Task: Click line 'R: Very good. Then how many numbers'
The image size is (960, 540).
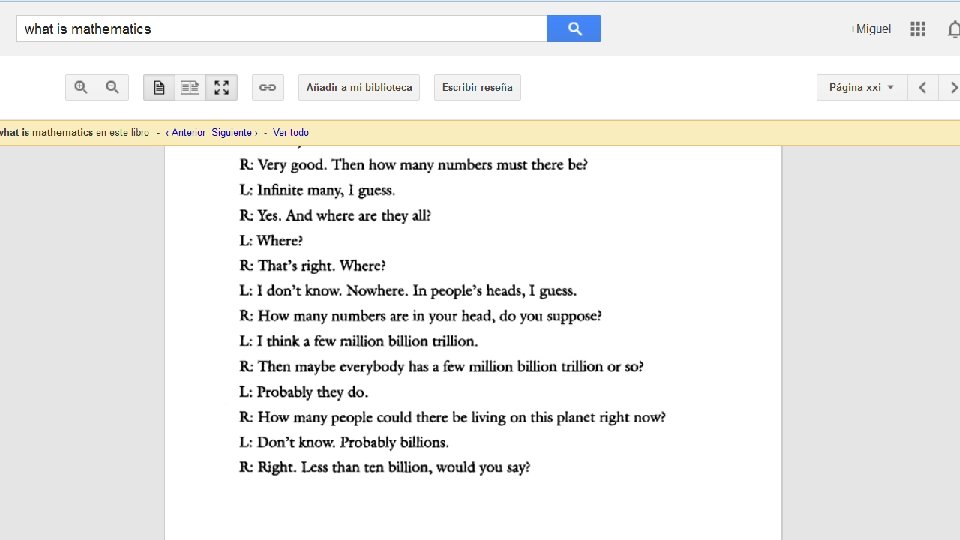Action: click(413, 165)
